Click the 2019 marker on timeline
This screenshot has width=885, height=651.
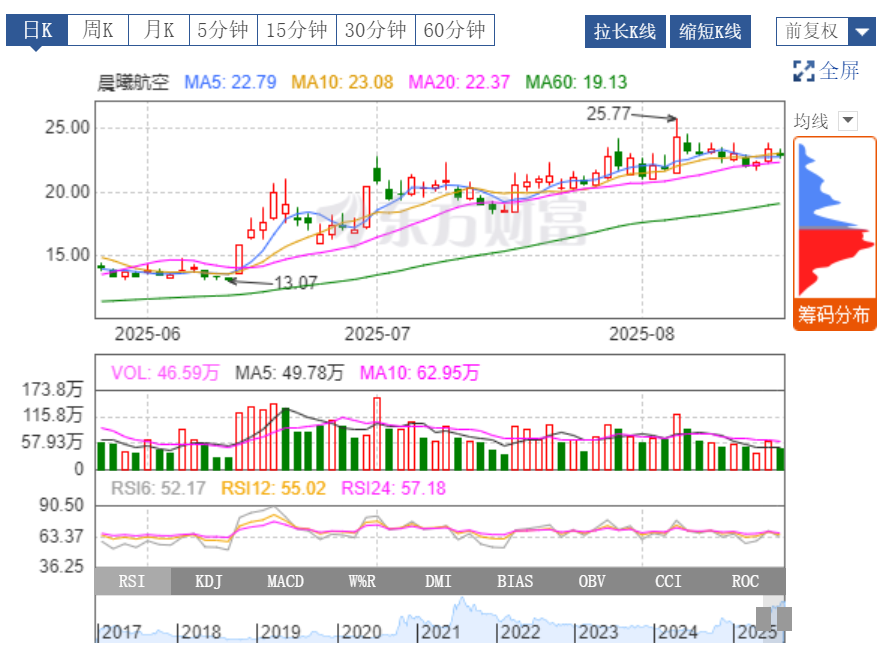281,632
